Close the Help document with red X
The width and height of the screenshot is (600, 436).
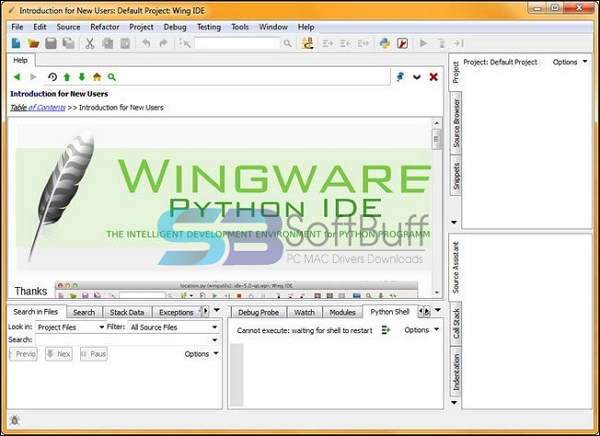pyautogui.click(x=434, y=77)
